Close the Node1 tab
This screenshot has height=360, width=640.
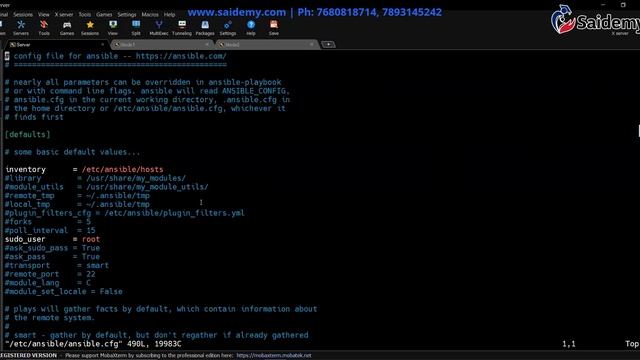point(207,44)
